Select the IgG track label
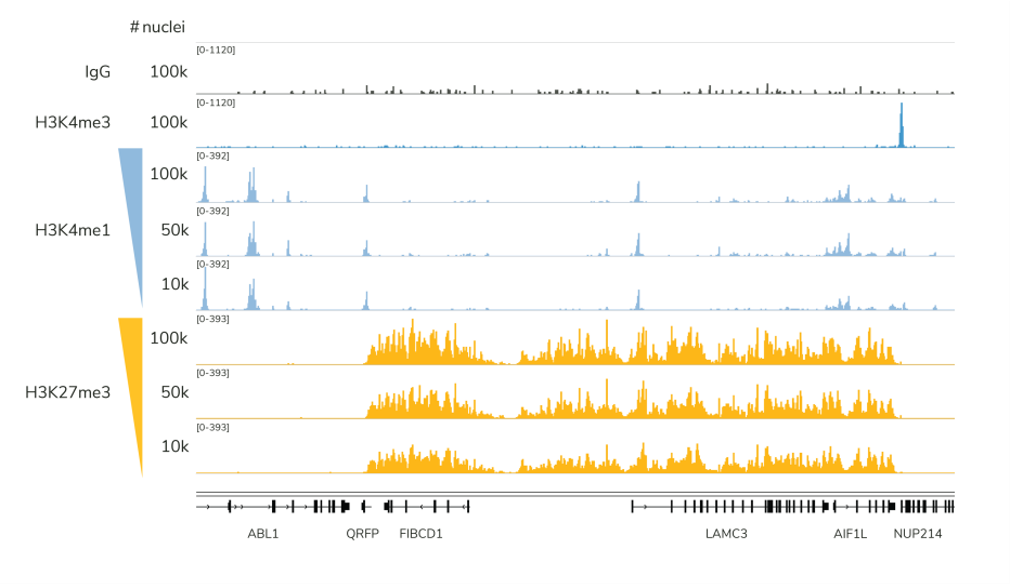 98,71
